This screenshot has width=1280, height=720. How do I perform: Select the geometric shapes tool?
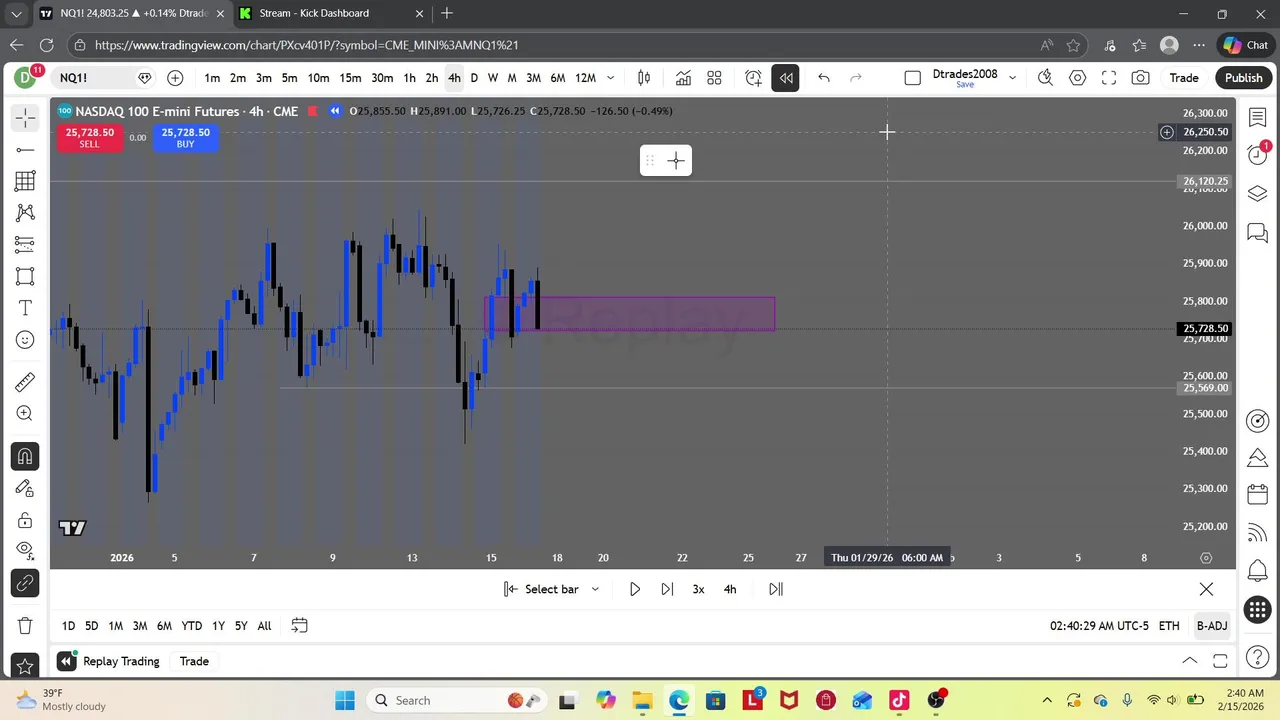click(25, 276)
